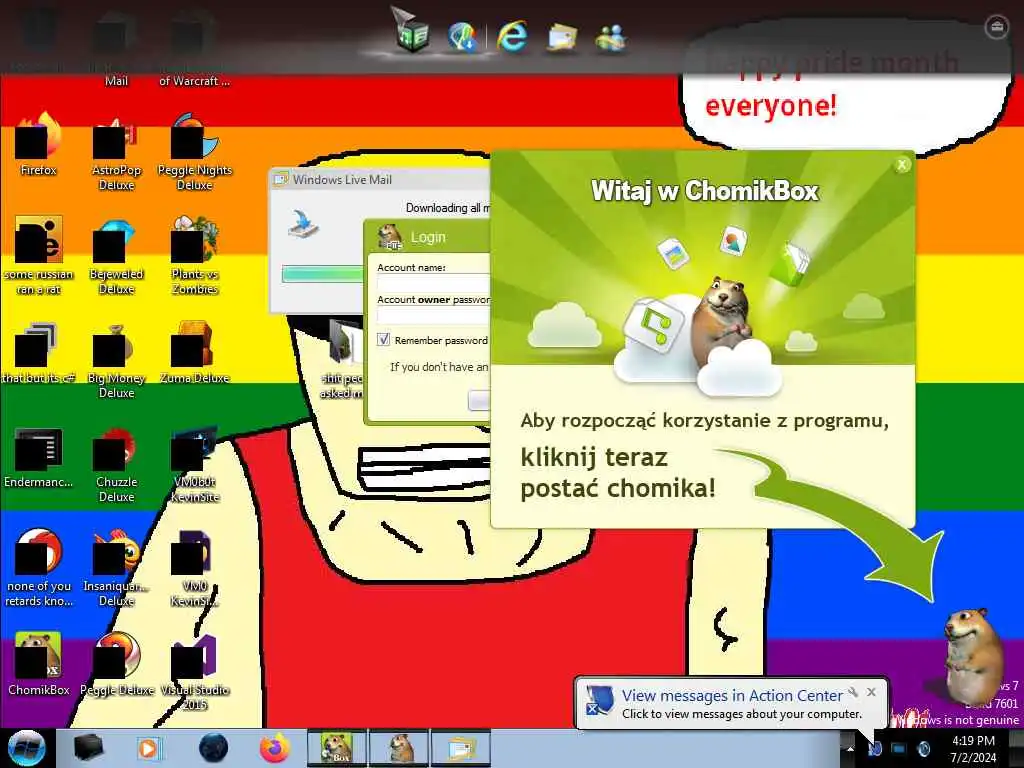The image size is (1024, 768).
Task: Click the dark globe browser icon in taskbar
Action: [213, 748]
